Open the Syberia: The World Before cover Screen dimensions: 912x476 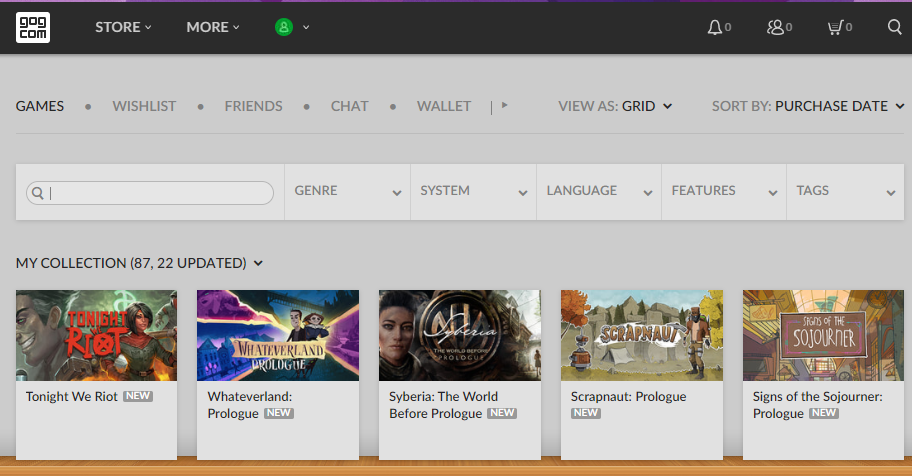[460, 336]
